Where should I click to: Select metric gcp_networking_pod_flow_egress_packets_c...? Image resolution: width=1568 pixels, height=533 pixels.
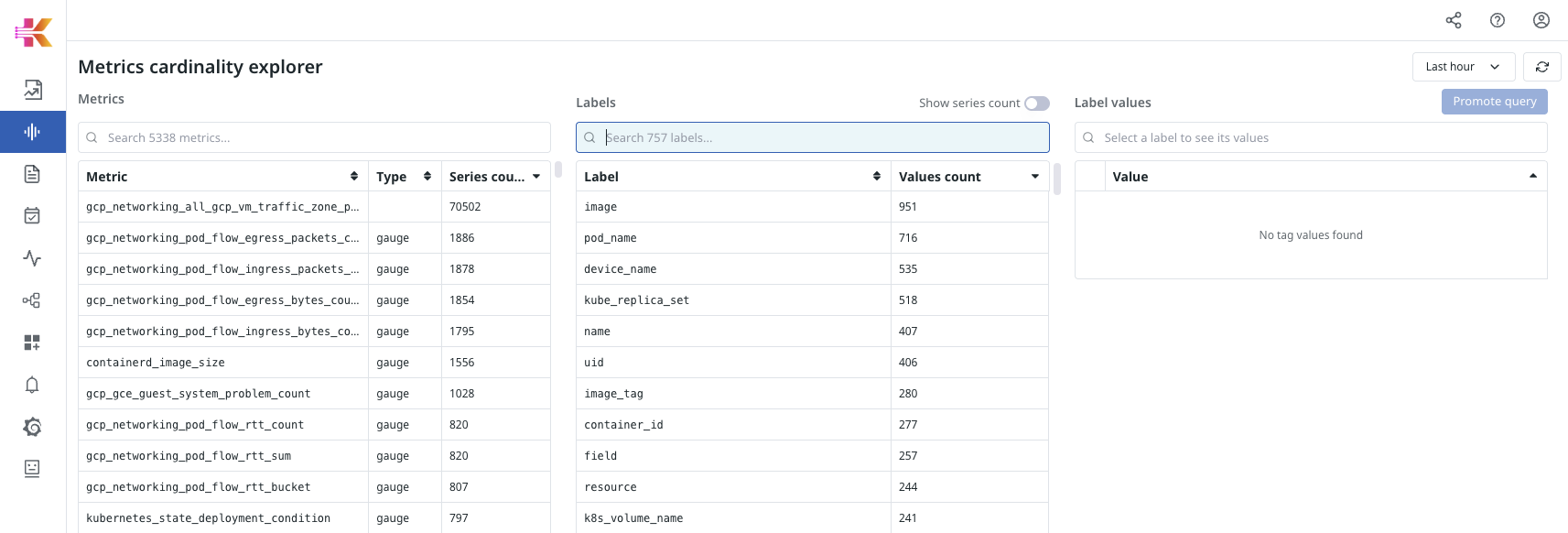222,238
